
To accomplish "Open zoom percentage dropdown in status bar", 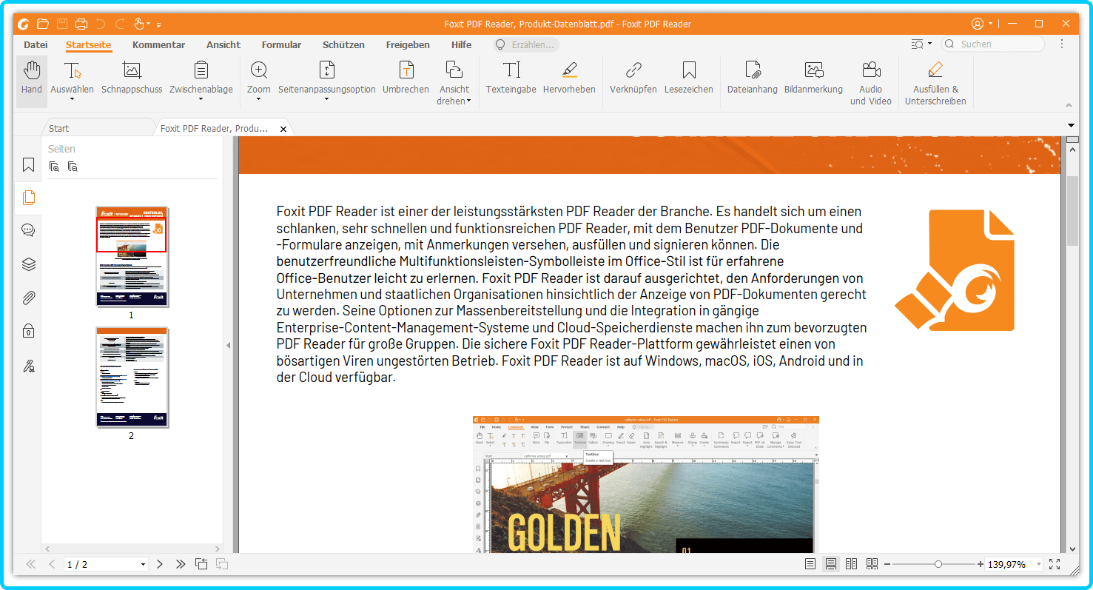I will click(1038, 565).
